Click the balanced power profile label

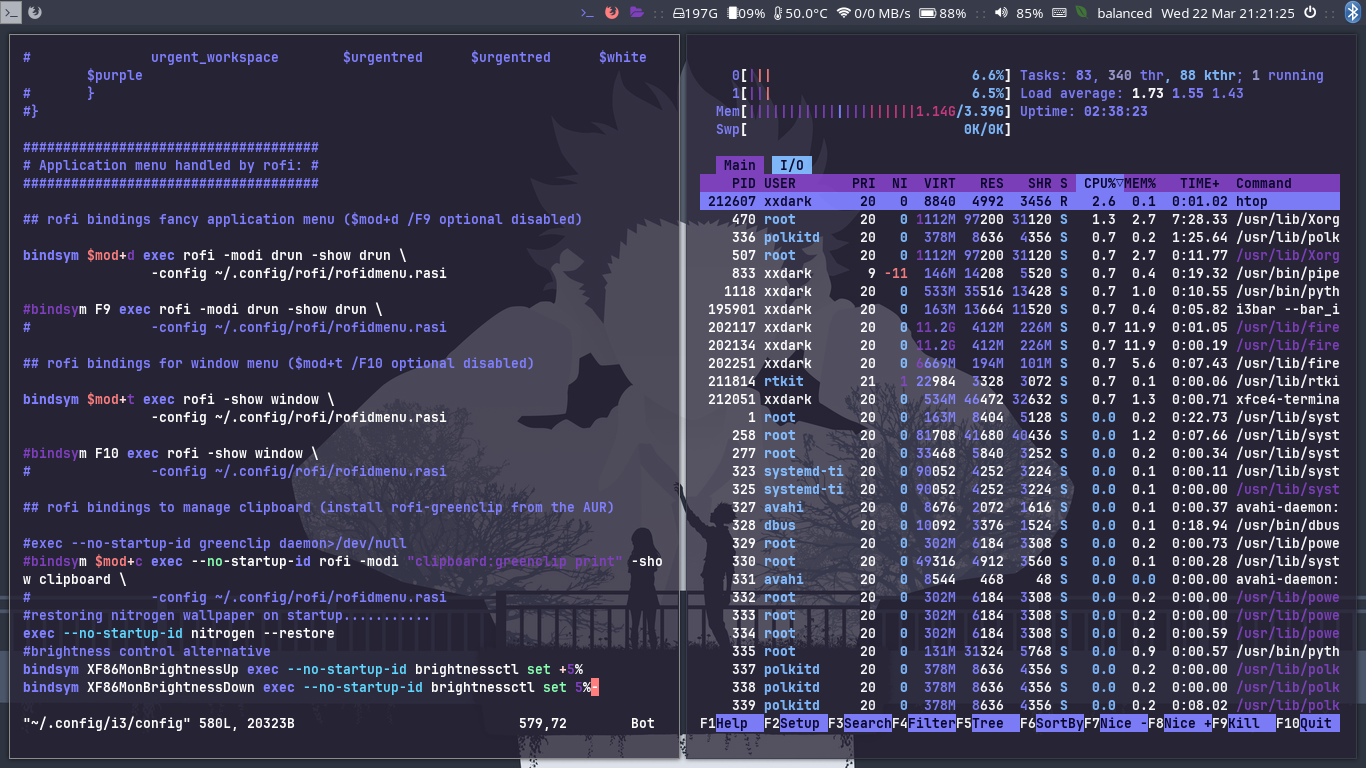[1125, 13]
